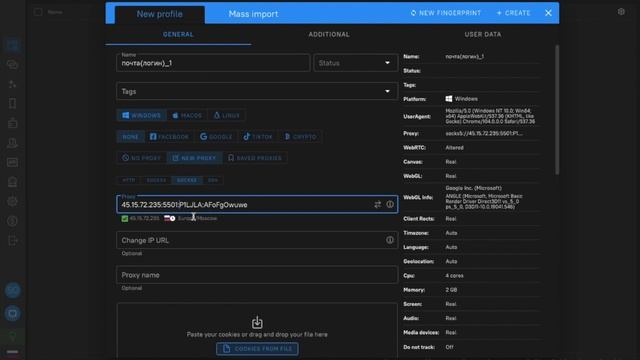Choose the Facebook profile type
Viewport: 640px width, 360px height.
pos(169,137)
